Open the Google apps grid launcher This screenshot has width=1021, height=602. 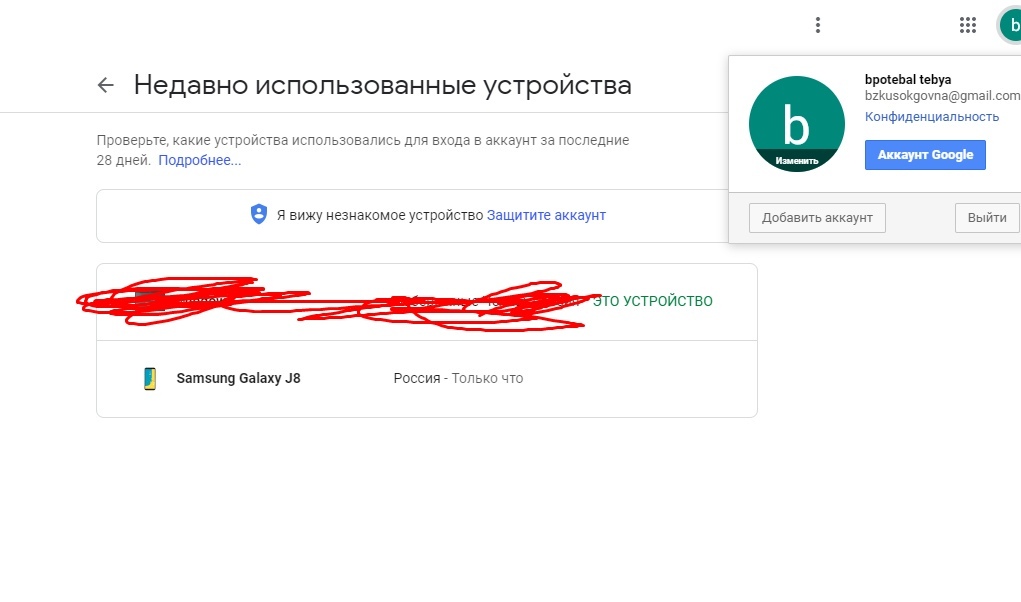968,25
